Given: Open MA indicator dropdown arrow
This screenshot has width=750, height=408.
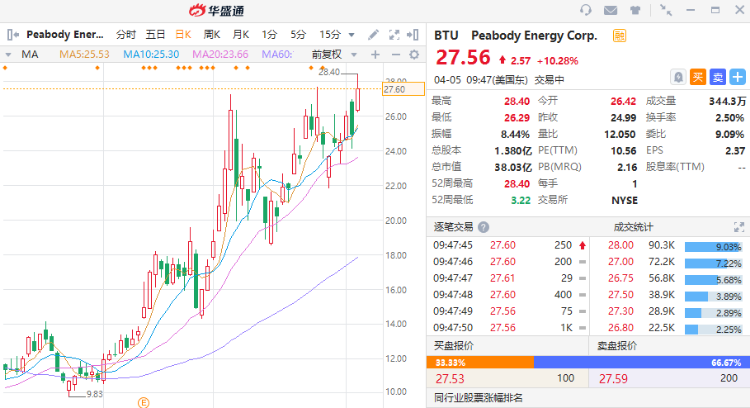Looking at the screenshot, I should 8,55.
